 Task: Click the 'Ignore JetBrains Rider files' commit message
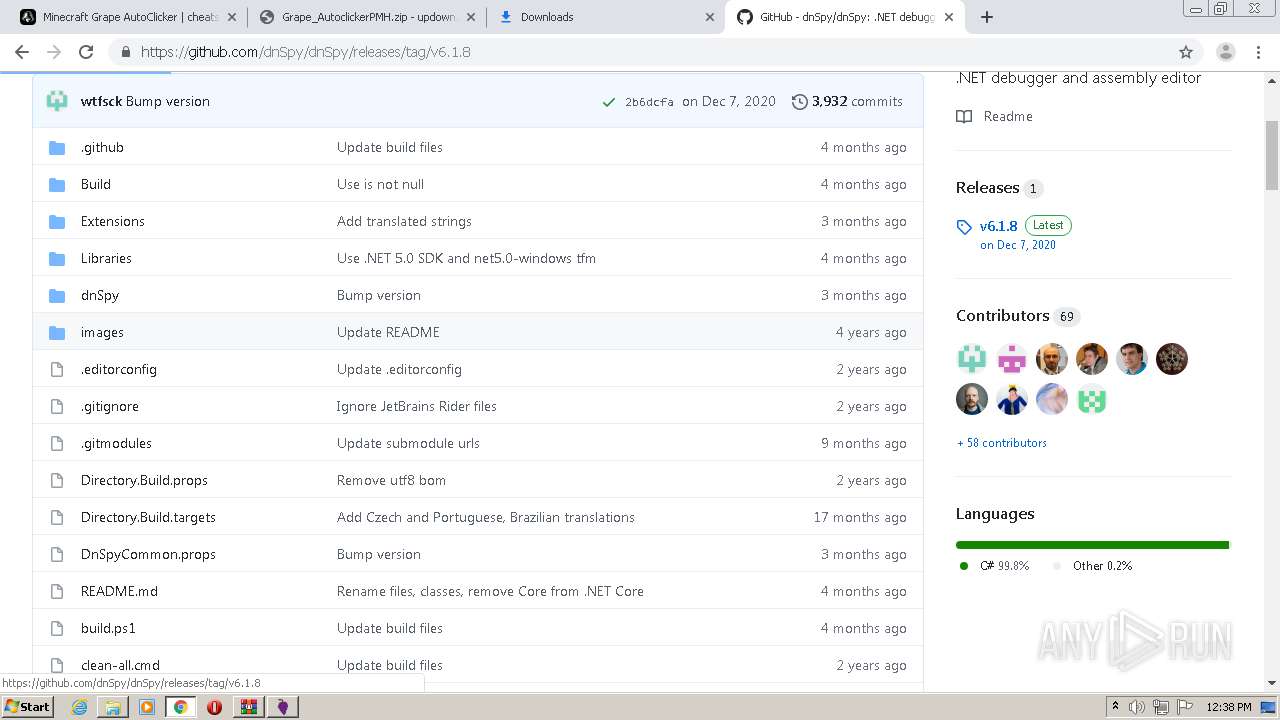click(416, 406)
